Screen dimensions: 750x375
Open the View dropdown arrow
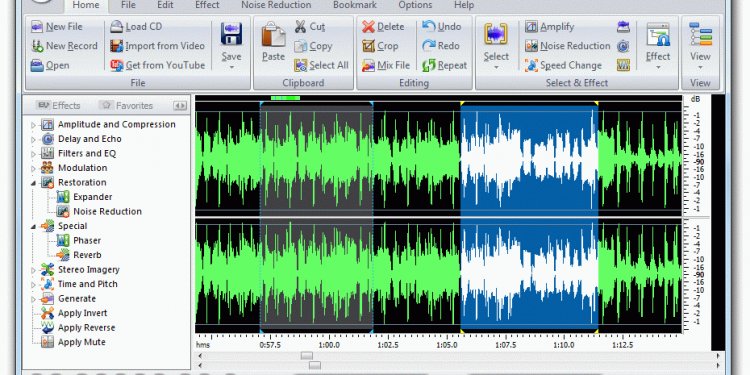[x=700, y=67]
